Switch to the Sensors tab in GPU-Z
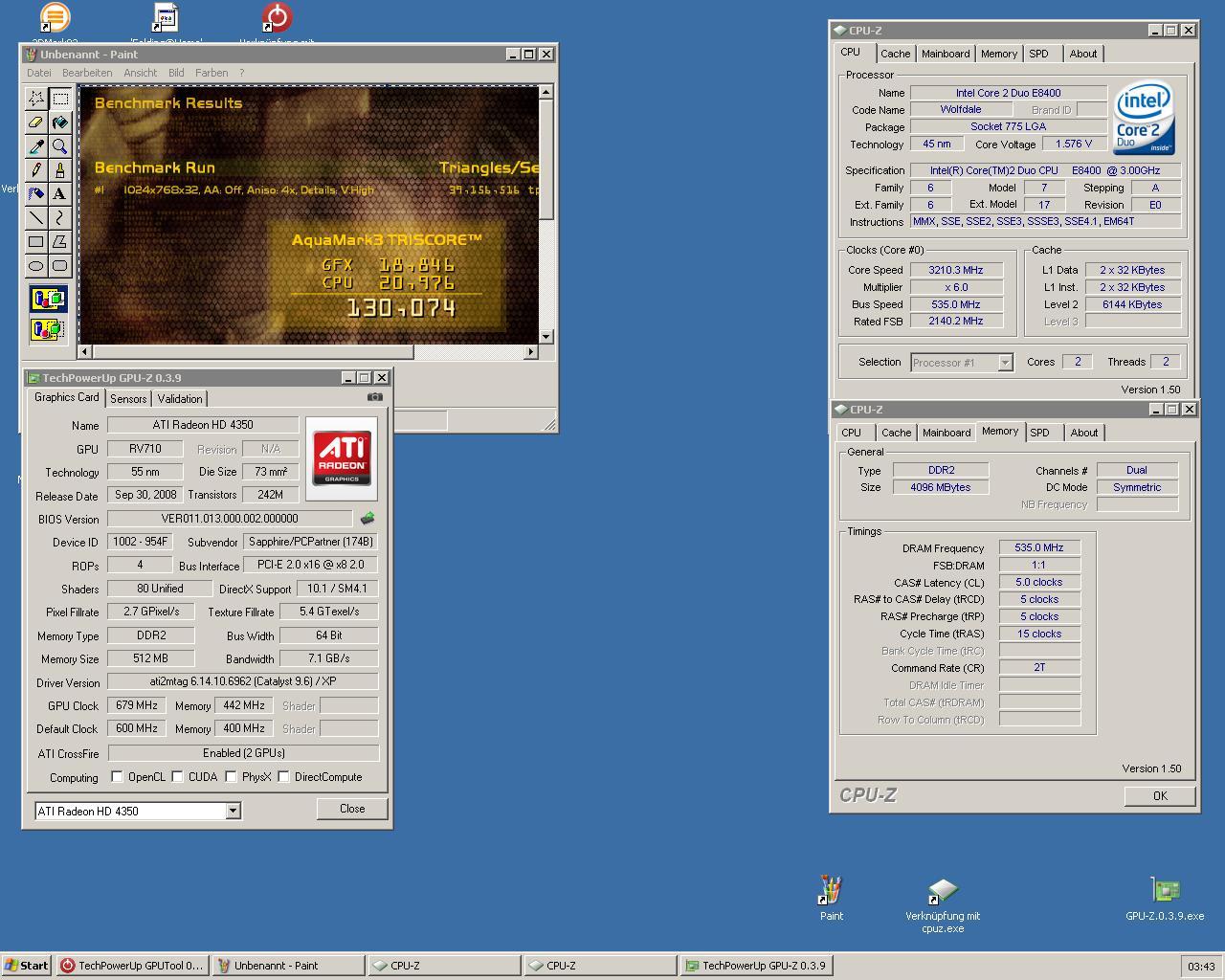This screenshot has width=1225, height=980. (128, 399)
